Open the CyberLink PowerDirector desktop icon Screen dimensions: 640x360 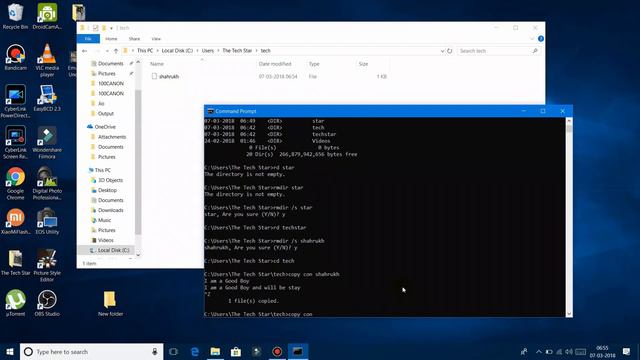point(15,101)
